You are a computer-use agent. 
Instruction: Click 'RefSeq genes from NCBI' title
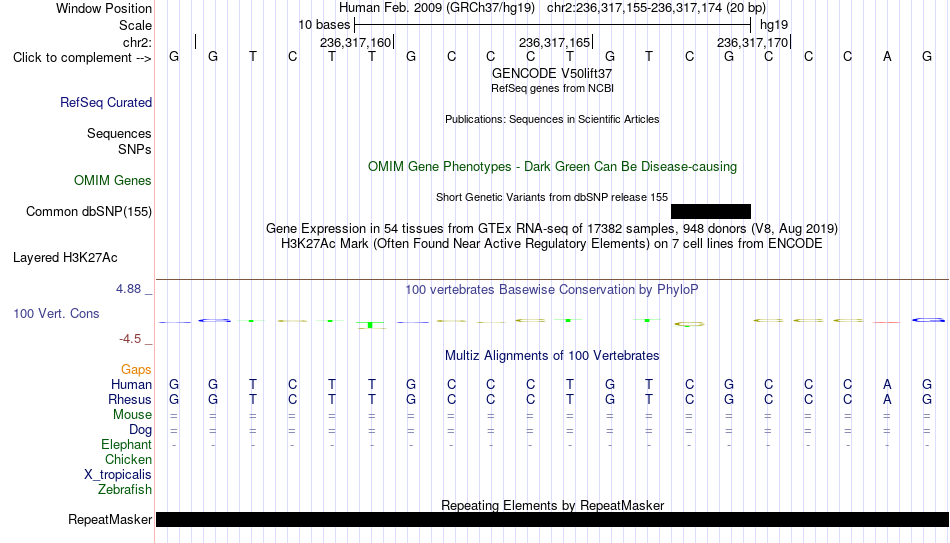553,88
